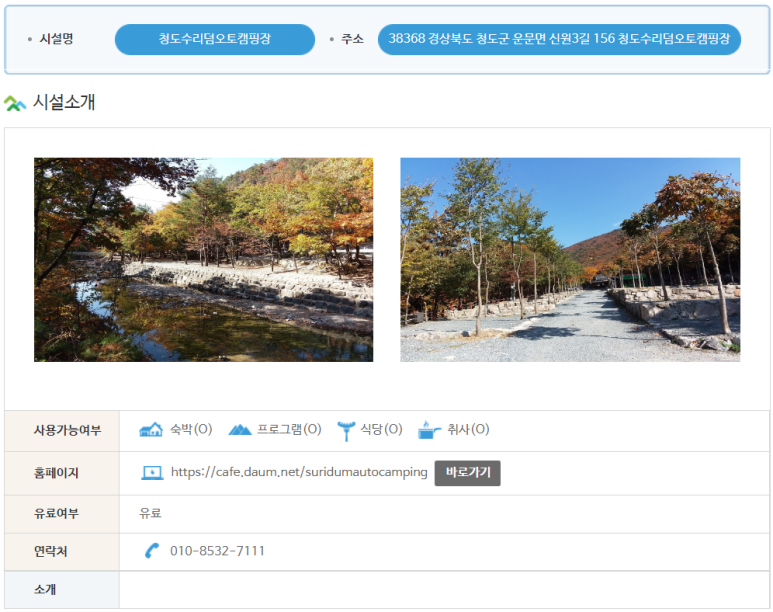The height and width of the screenshot is (612, 773).
Task: Click the 취사(O) availability text
Action: (x=468, y=430)
